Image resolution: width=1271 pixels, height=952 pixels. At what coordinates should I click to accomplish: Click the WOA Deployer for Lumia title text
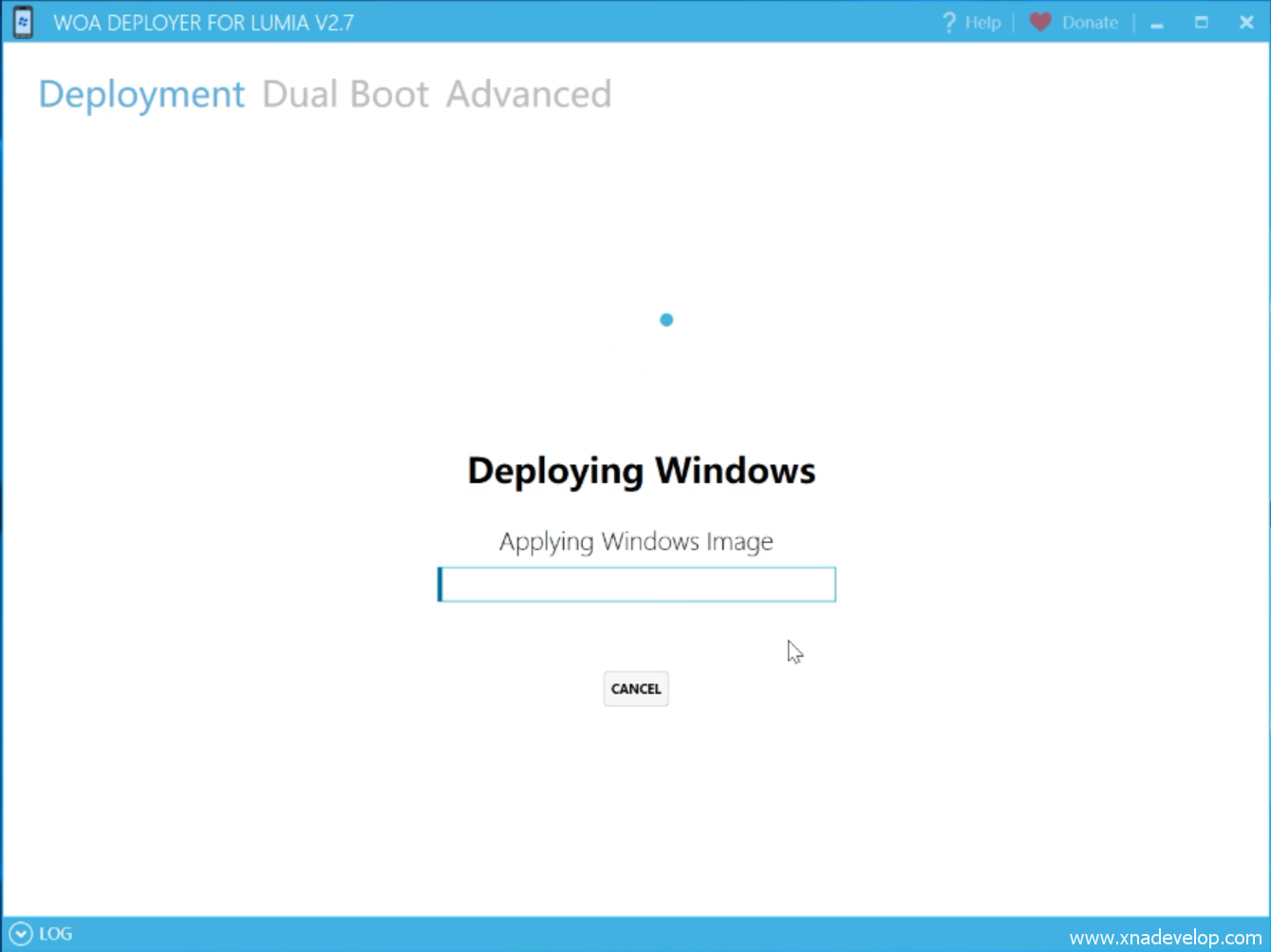[x=203, y=23]
